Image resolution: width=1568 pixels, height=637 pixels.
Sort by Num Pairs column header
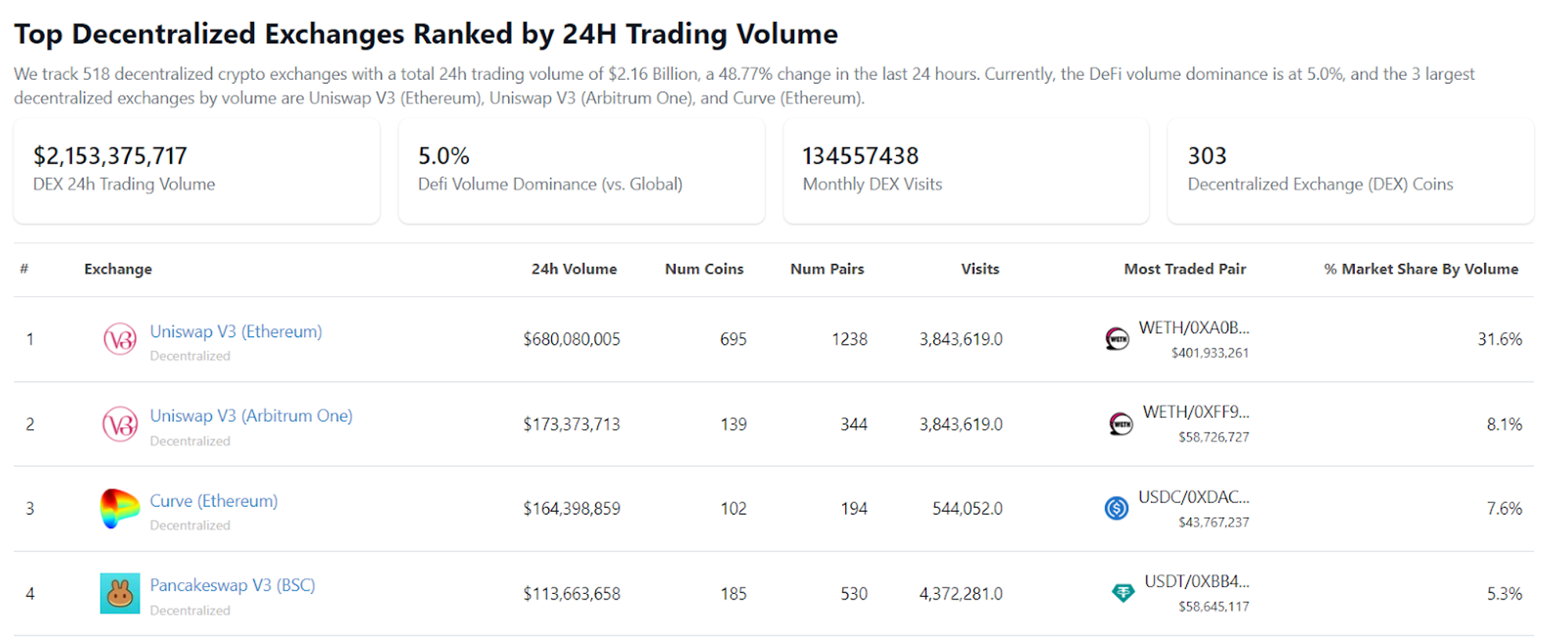(827, 269)
